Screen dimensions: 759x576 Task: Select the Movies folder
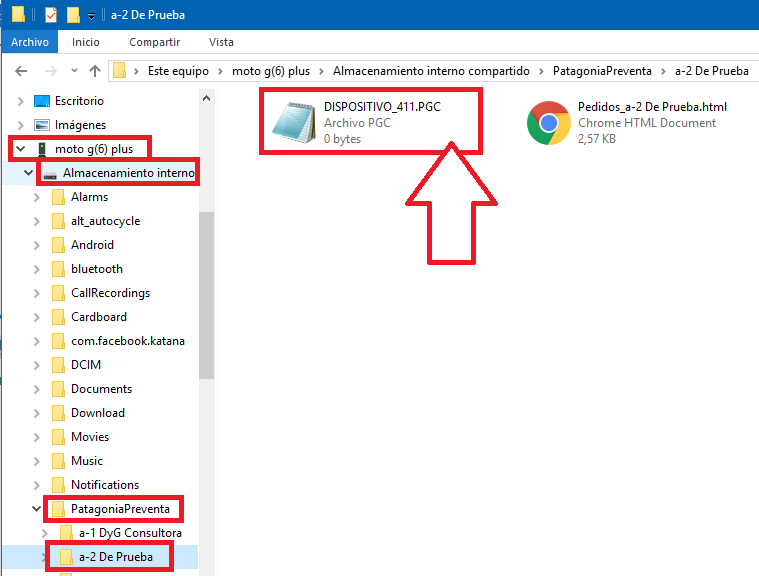coord(90,437)
